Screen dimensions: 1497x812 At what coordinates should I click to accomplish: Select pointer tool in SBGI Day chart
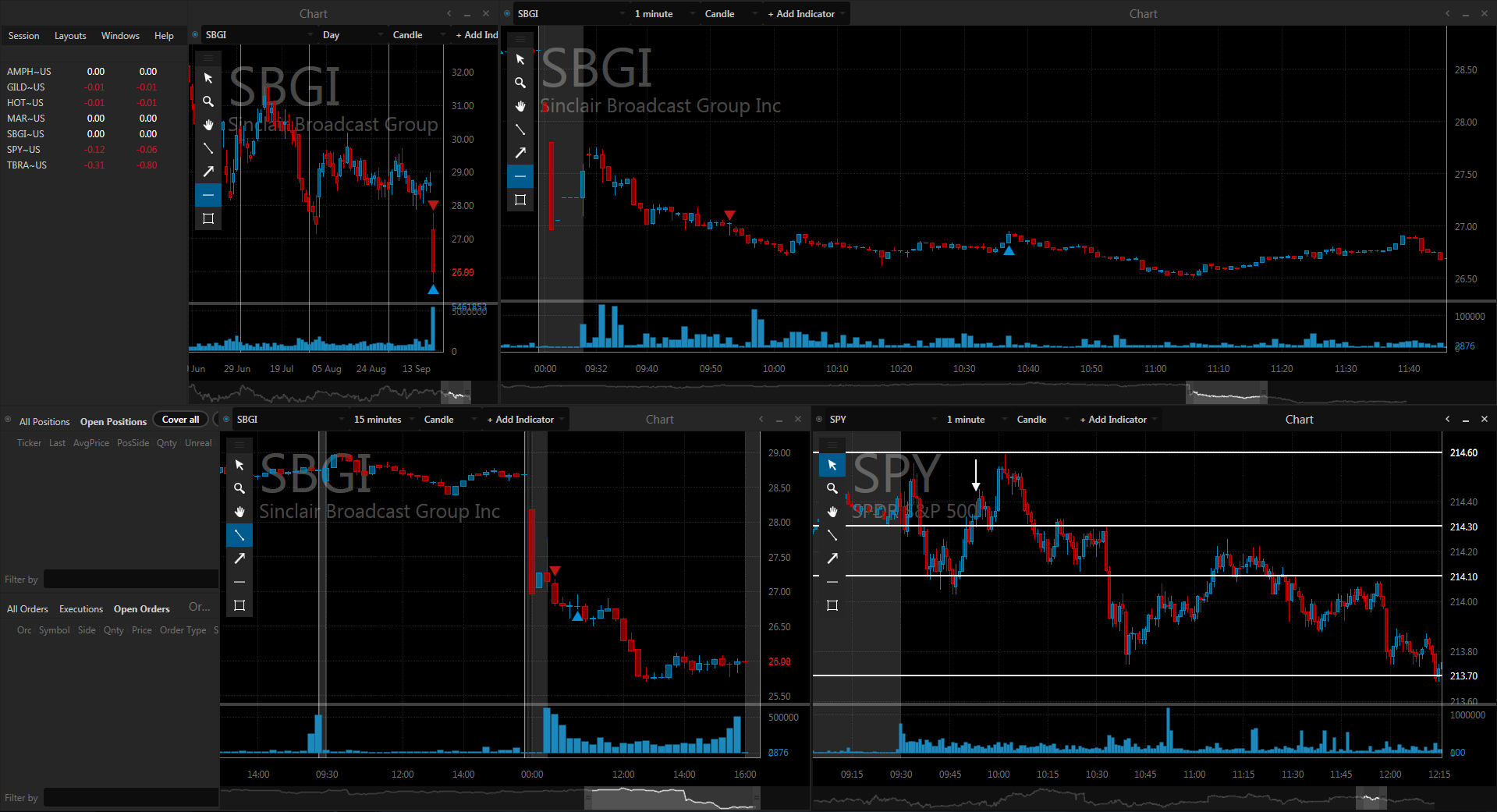(208, 78)
